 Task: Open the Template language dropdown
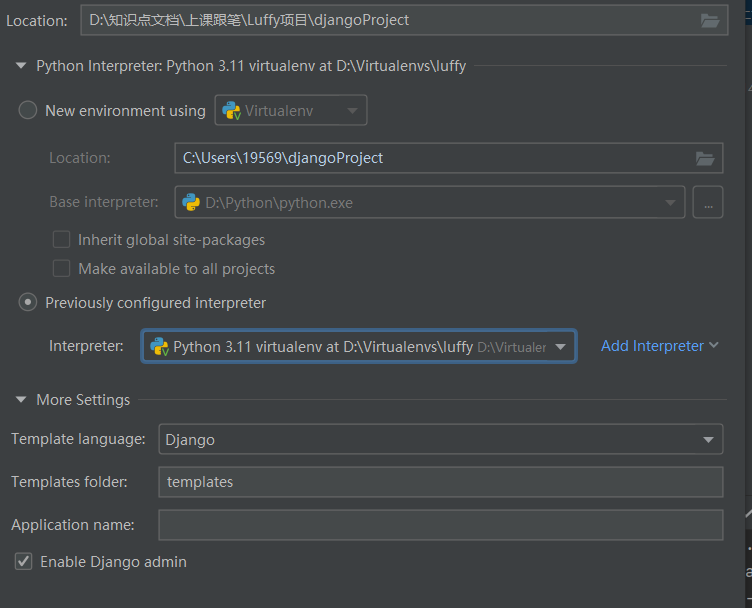(709, 439)
